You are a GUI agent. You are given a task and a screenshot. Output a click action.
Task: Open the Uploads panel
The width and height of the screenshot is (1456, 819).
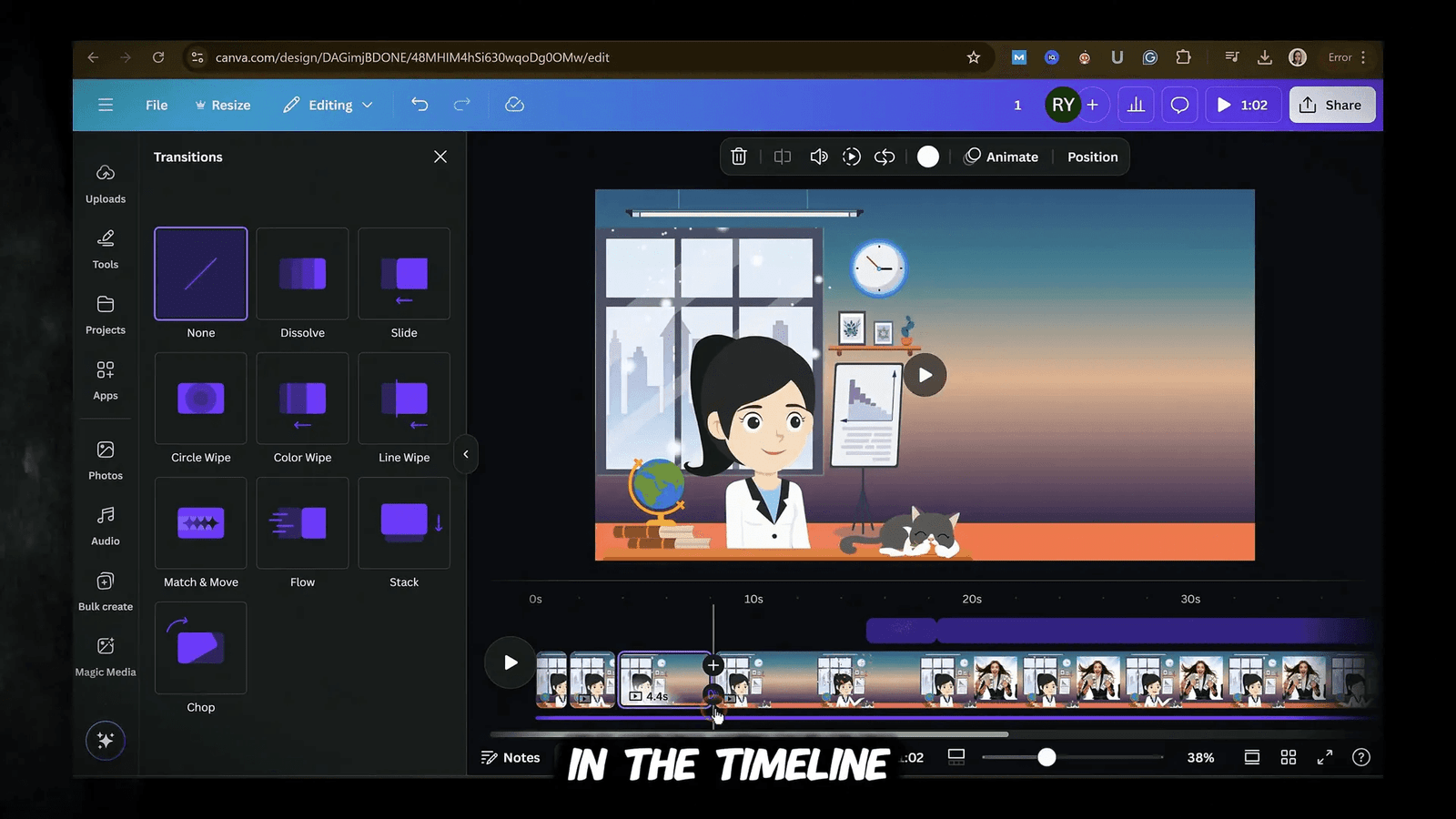click(x=105, y=182)
